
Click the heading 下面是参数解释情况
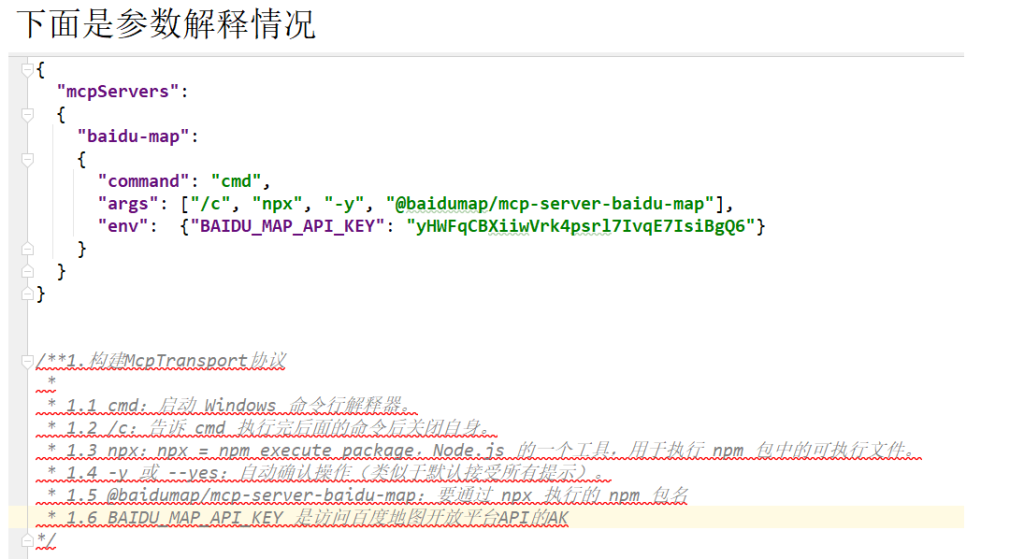pyautogui.click(x=166, y=23)
